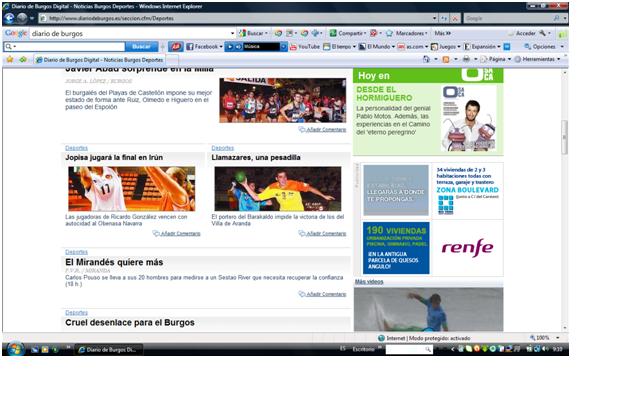Open 'El Mirandés quiere más' headline

pos(114,262)
